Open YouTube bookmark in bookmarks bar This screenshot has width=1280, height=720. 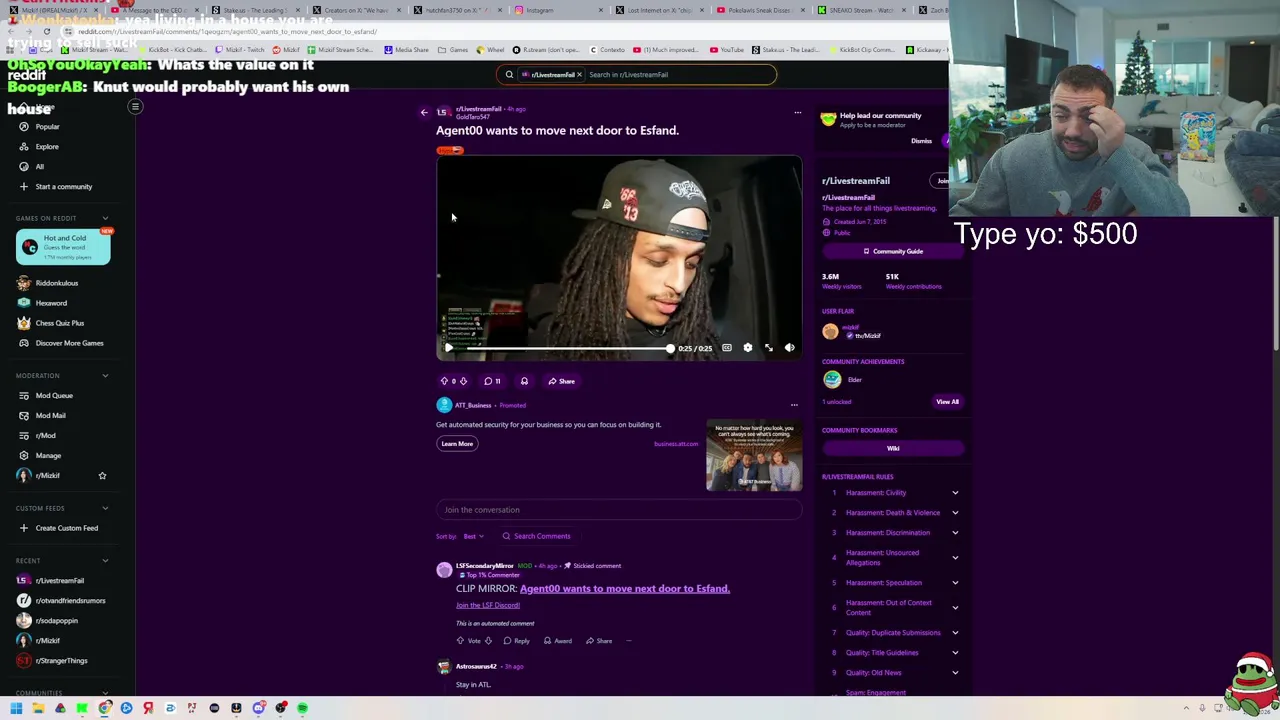click(727, 49)
